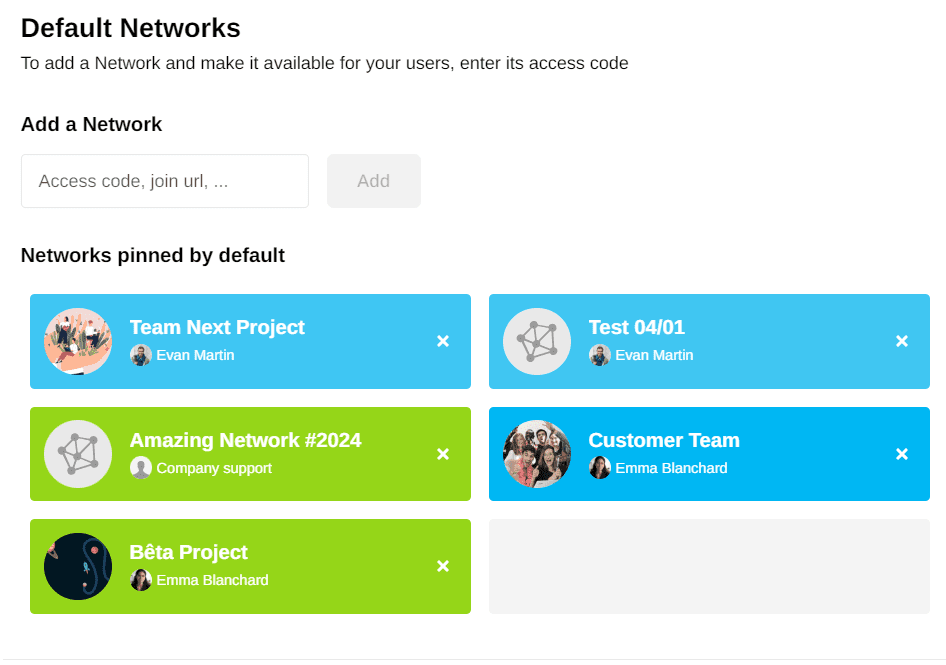The width and height of the screenshot is (946, 665).
Task: Remove Customer Team network with X
Action: (902, 454)
